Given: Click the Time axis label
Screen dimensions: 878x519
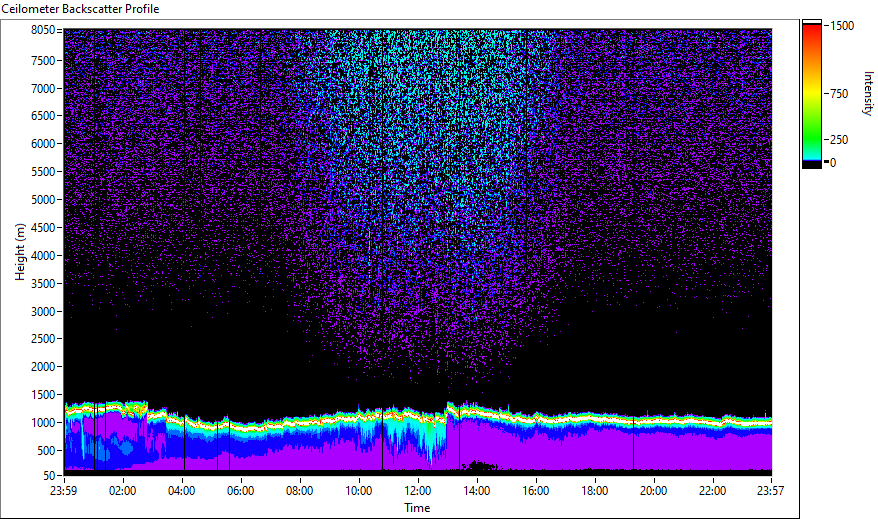Looking at the screenshot, I should click(x=417, y=508).
